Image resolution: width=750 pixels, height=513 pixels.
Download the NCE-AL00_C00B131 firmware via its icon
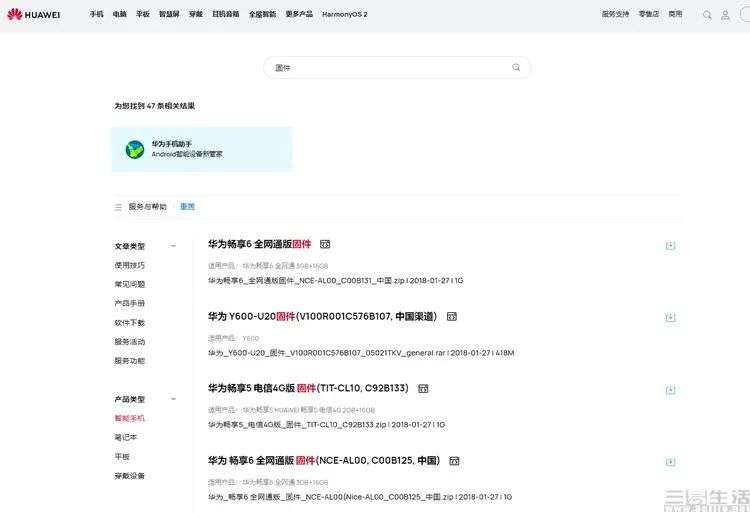[x=670, y=245]
